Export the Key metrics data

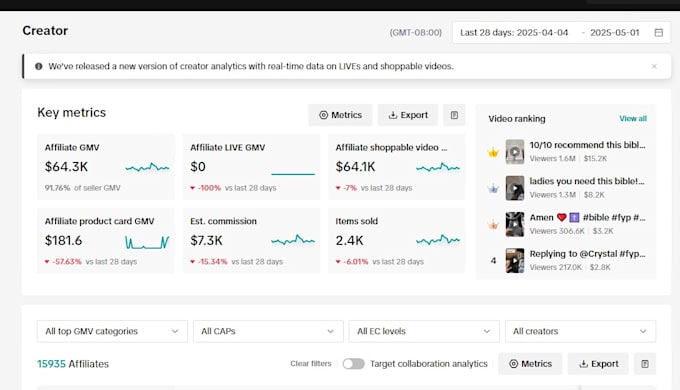408,115
